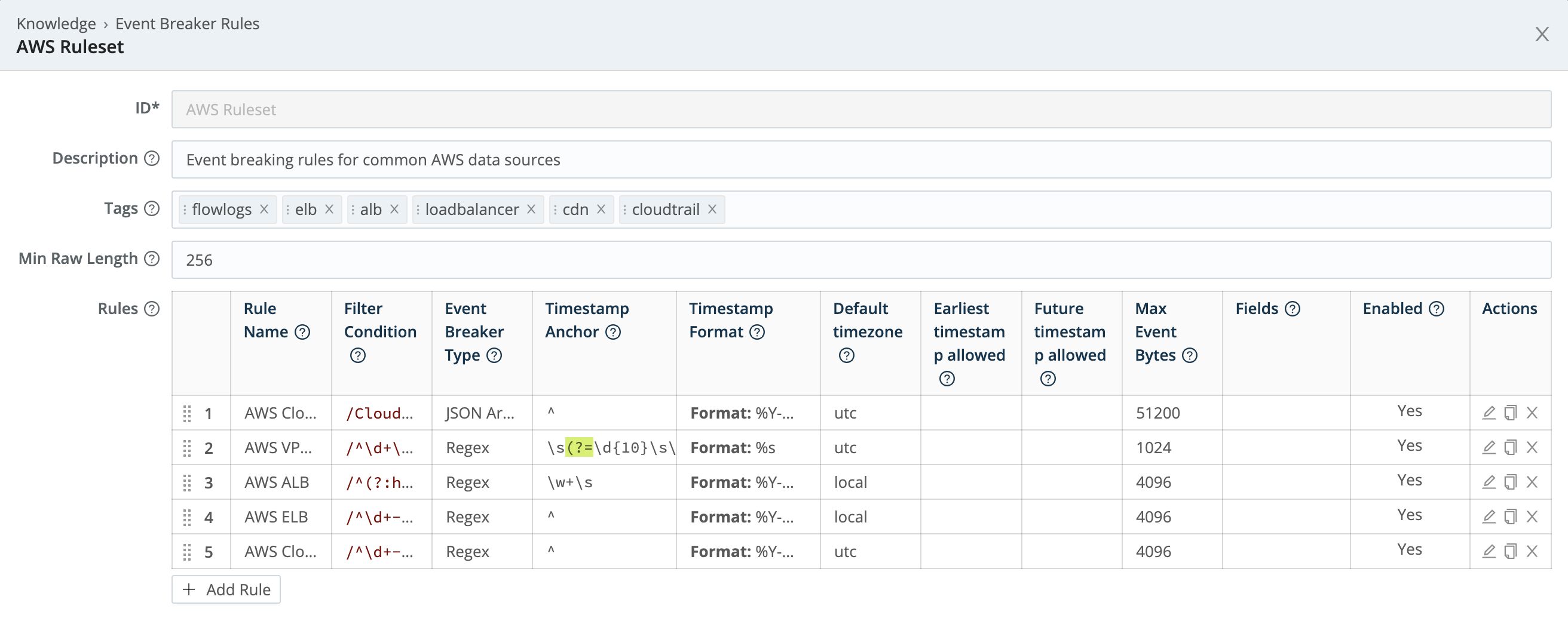The image size is (1568, 621).
Task: Remove the cloudtrail tag
Action: click(712, 208)
